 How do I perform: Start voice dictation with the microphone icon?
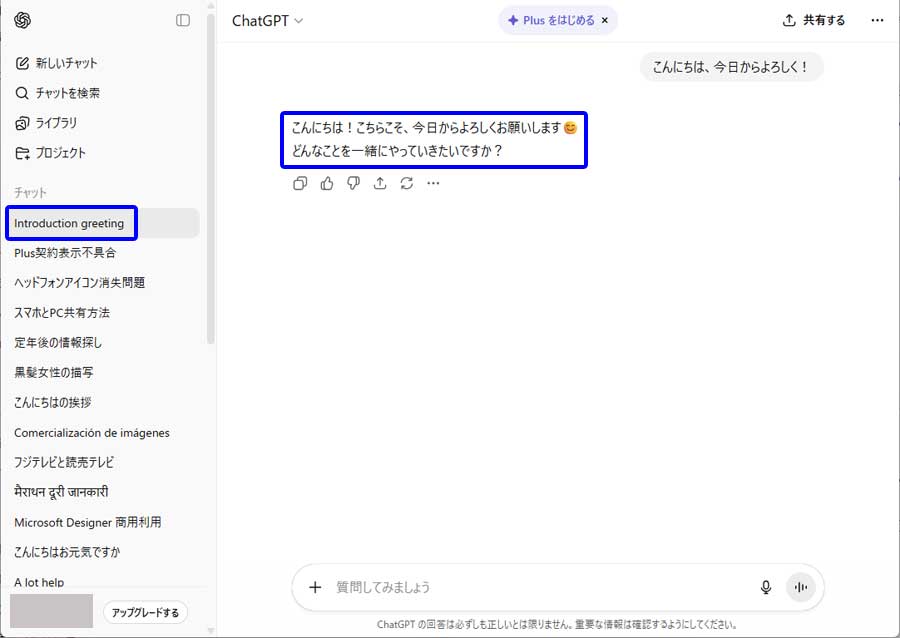766,587
